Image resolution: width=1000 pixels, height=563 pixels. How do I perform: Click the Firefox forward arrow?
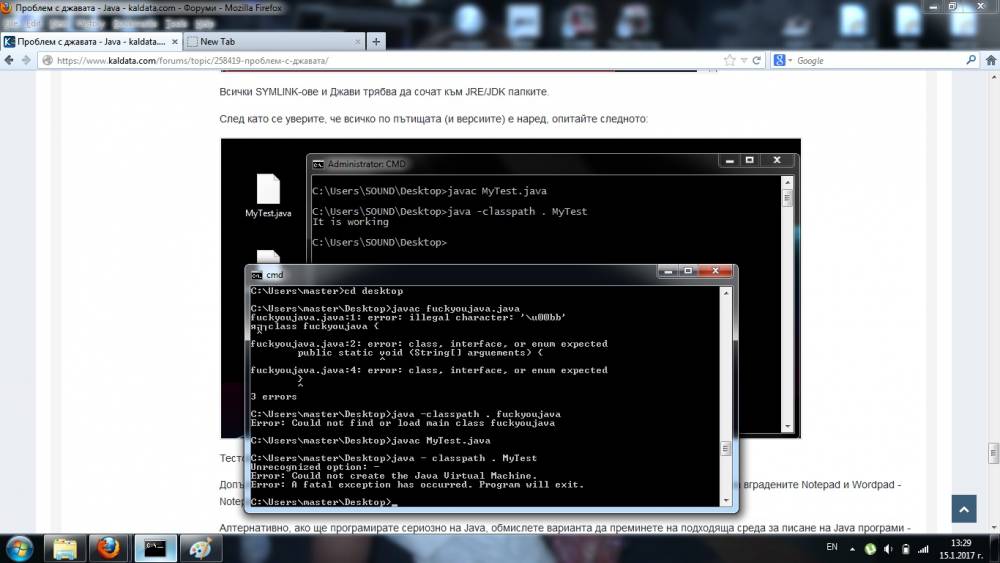tap(26, 60)
